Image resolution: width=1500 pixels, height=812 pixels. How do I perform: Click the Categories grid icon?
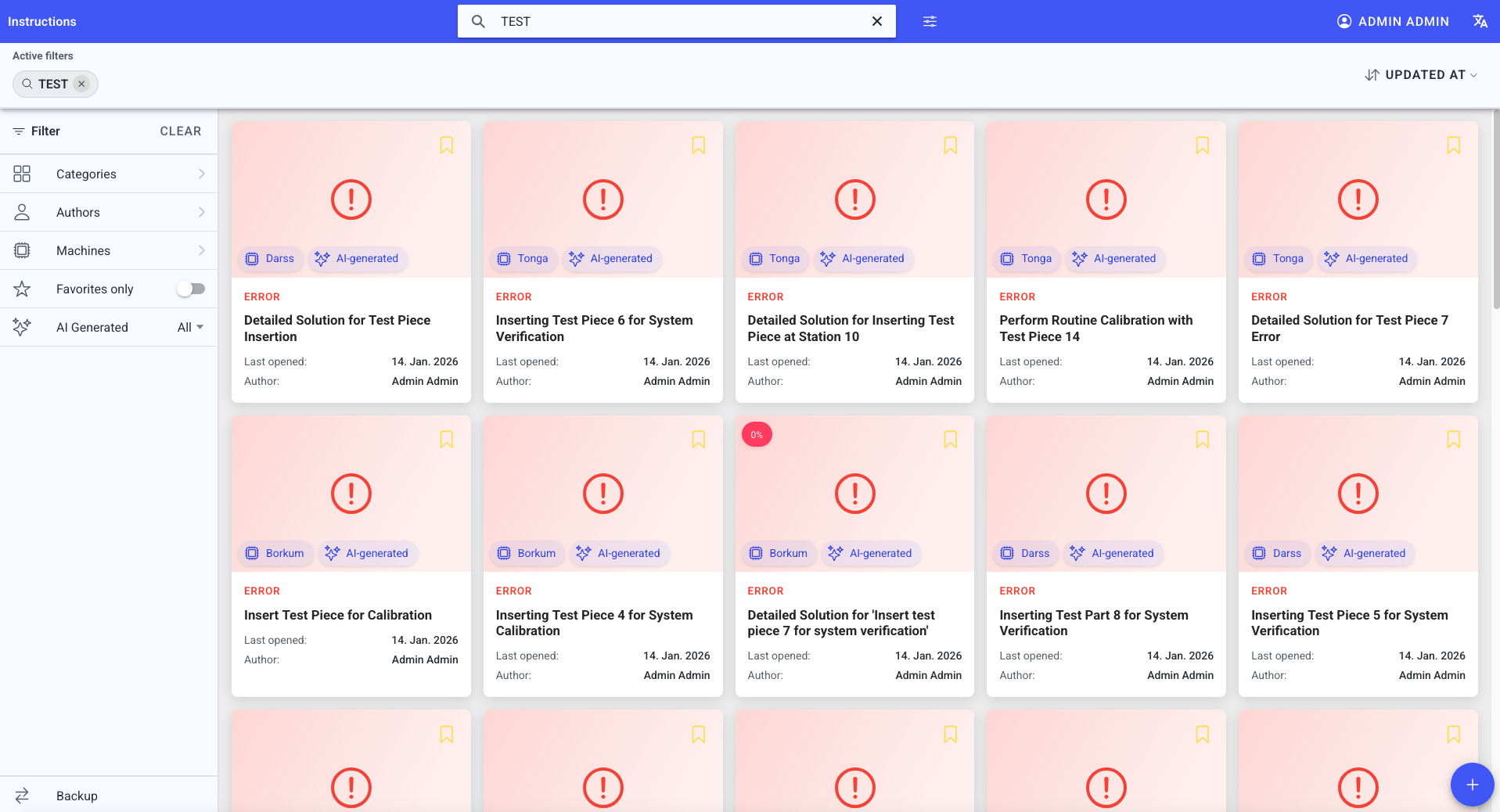click(22, 174)
